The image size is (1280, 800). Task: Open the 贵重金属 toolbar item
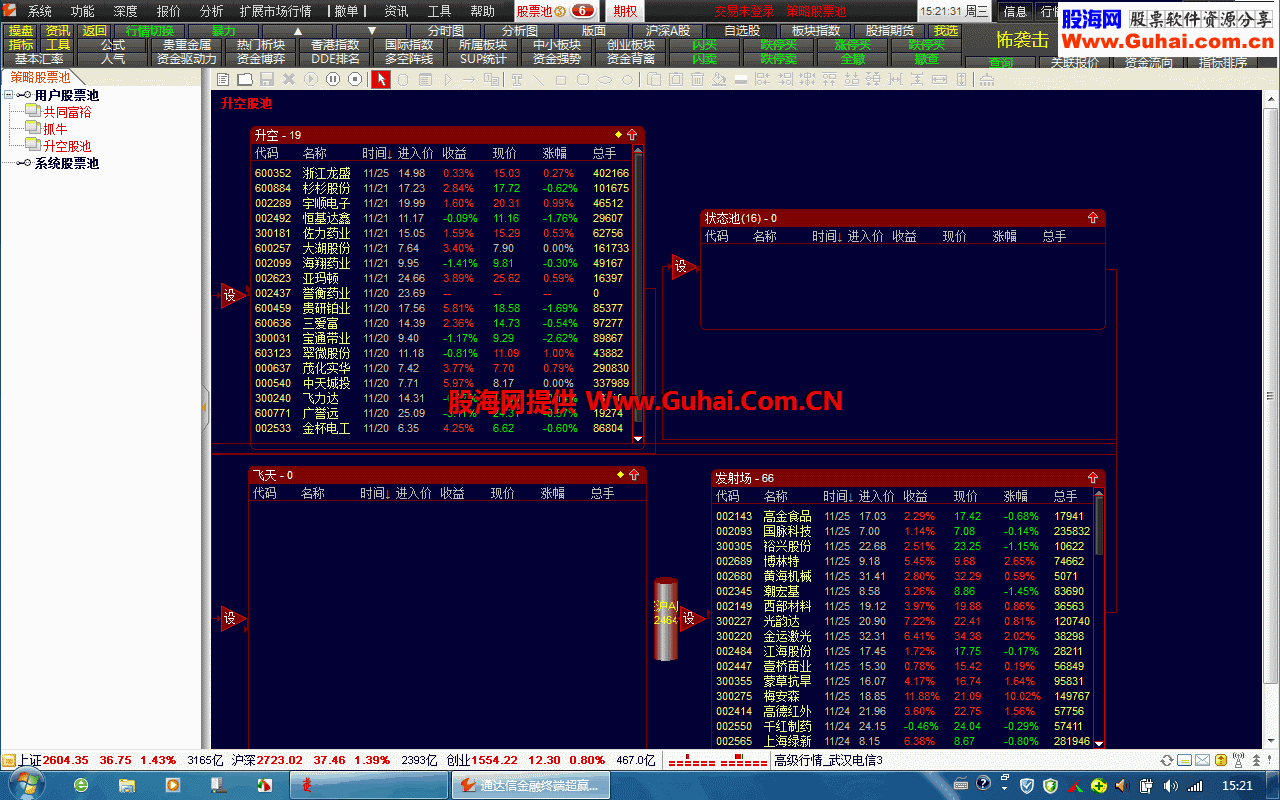point(186,45)
